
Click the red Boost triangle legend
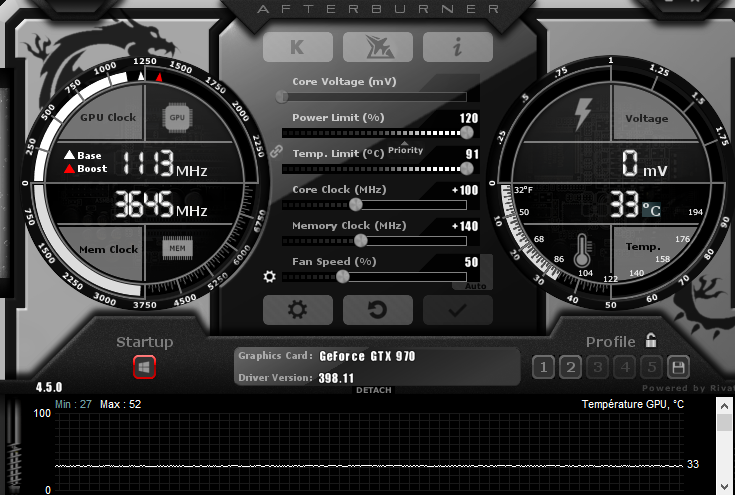tap(69, 169)
